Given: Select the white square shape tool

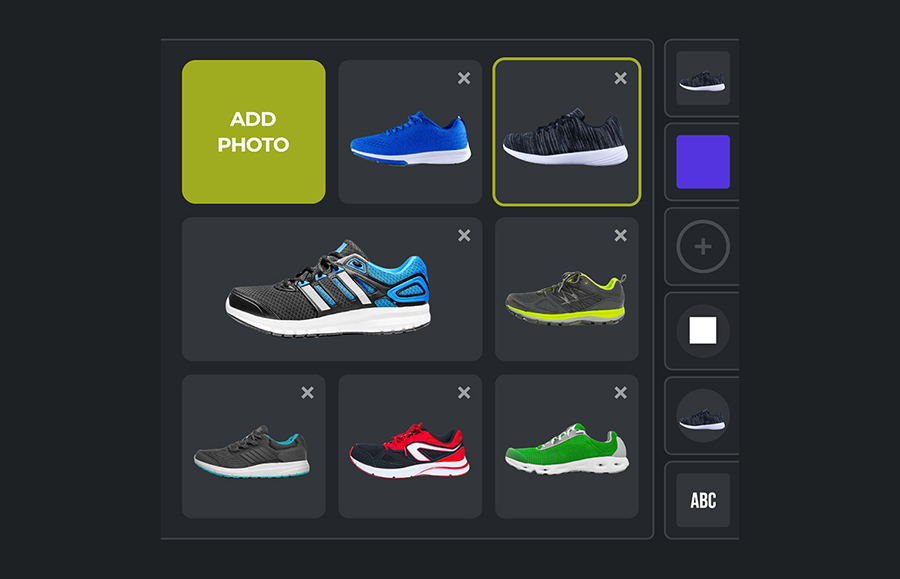Looking at the screenshot, I should 703,331.
